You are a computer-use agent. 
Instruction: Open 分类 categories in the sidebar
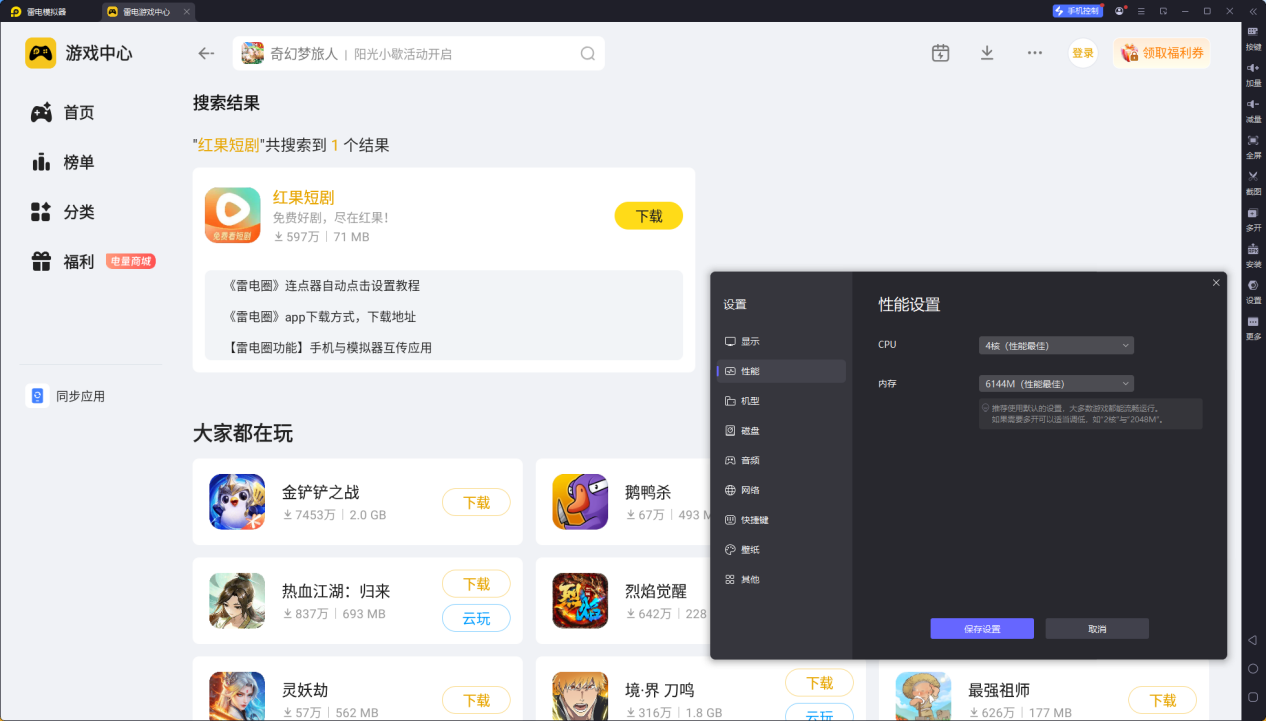(x=62, y=212)
